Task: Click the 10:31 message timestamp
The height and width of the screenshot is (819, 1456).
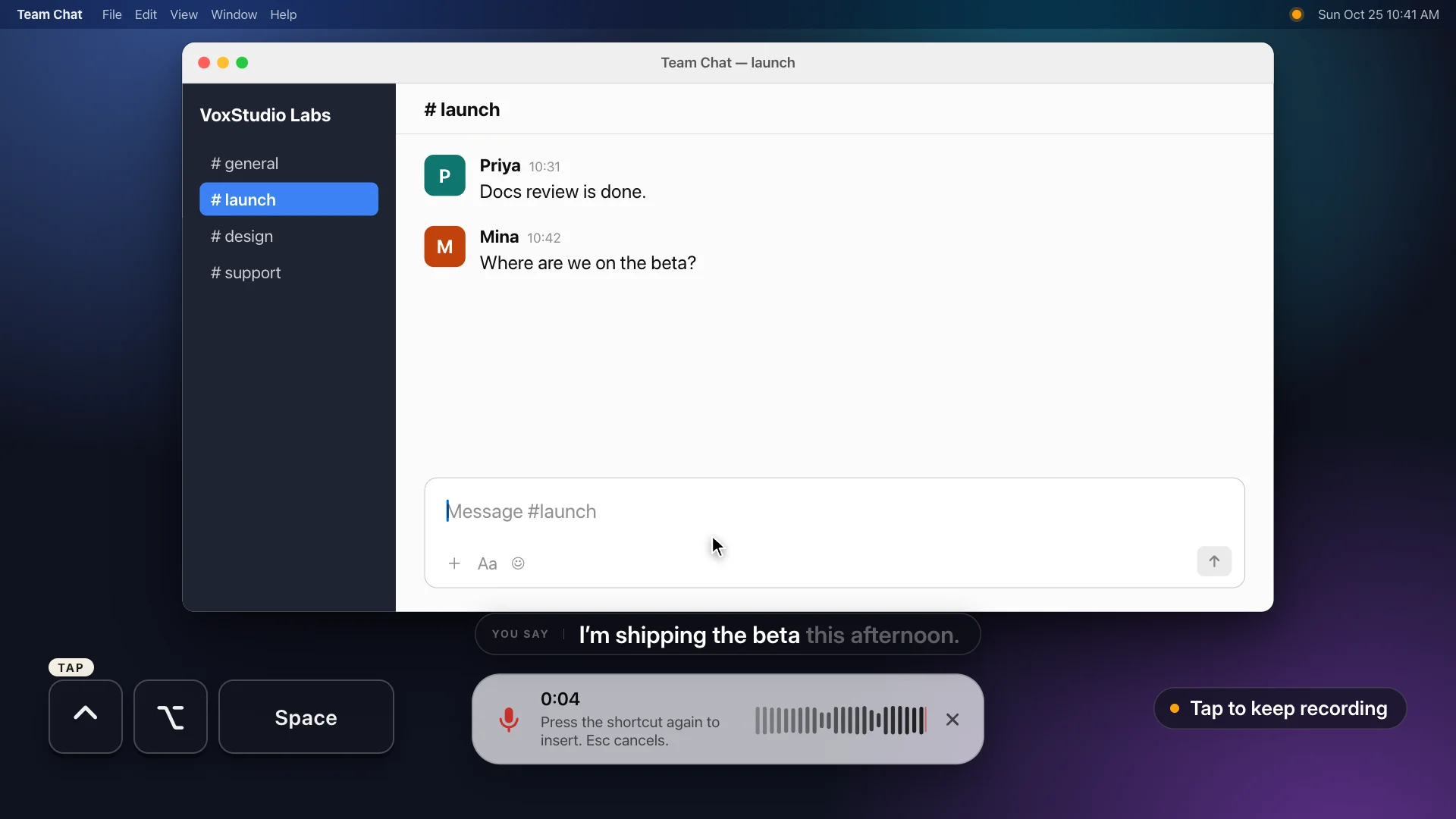Action: (x=544, y=167)
